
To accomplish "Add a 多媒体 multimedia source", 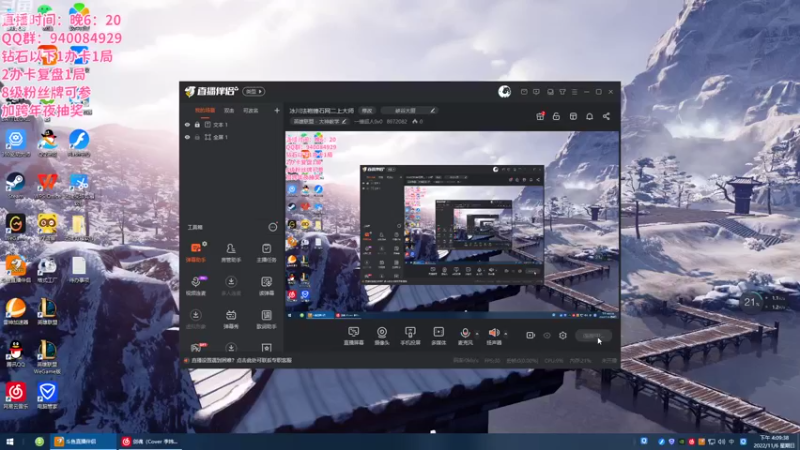I will pyautogui.click(x=438, y=336).
